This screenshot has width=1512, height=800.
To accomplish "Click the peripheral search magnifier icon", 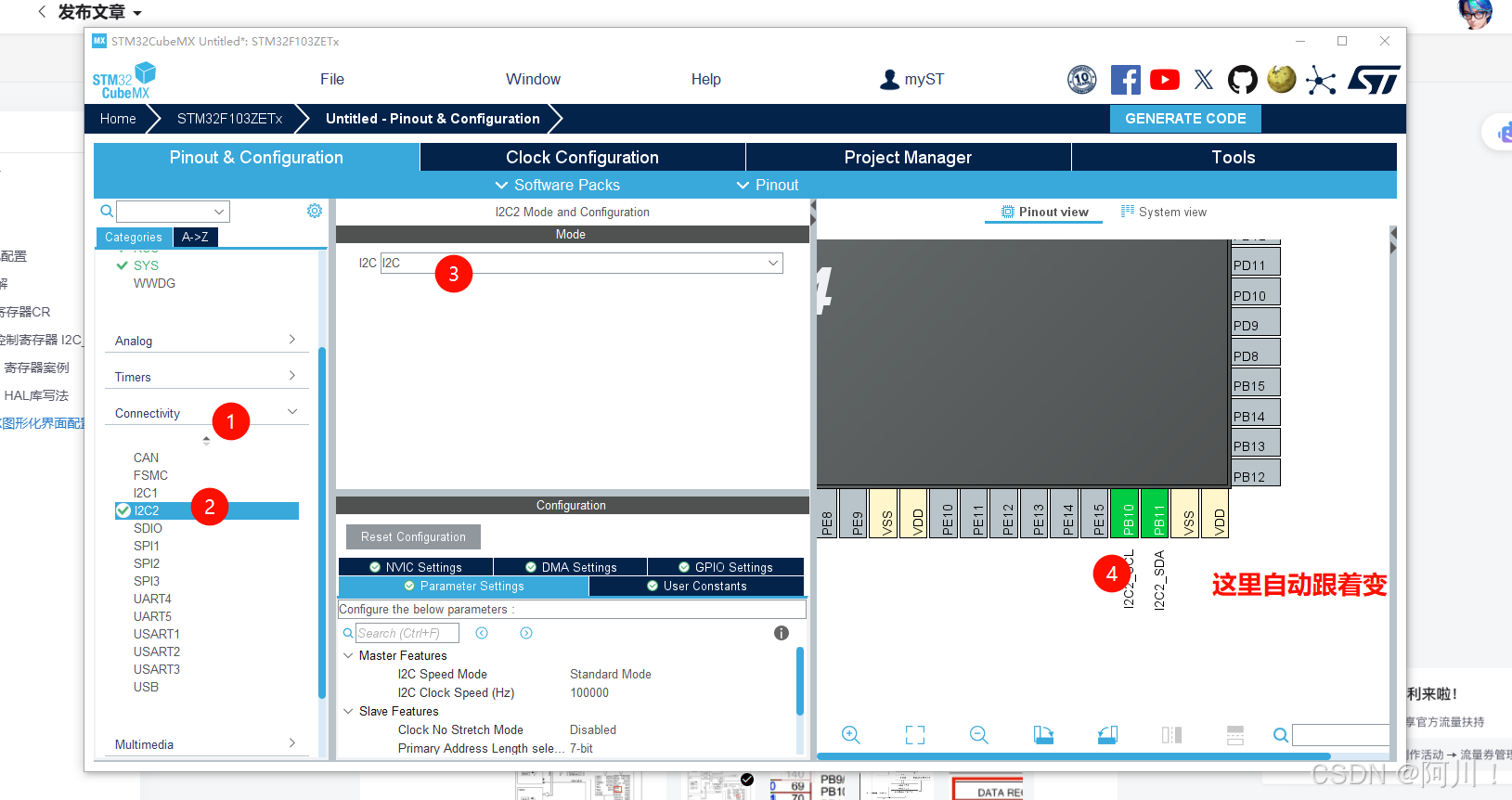I will pyautogui.click(x=107, y=212).
